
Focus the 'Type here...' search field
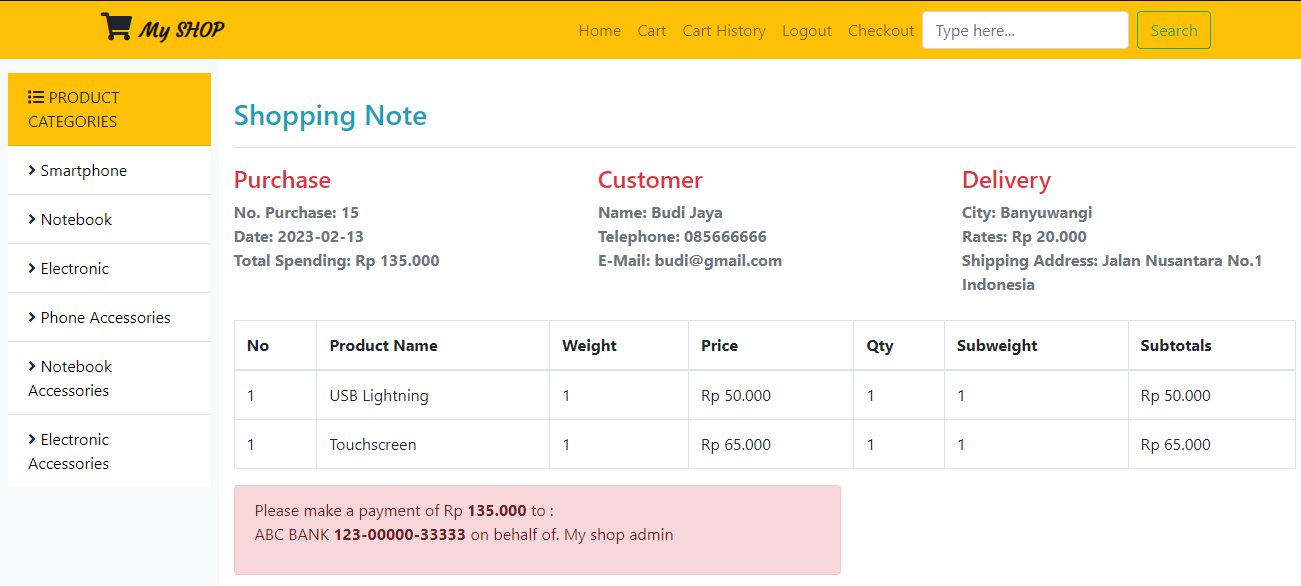pyautogui.click(x=1025, y=30)
